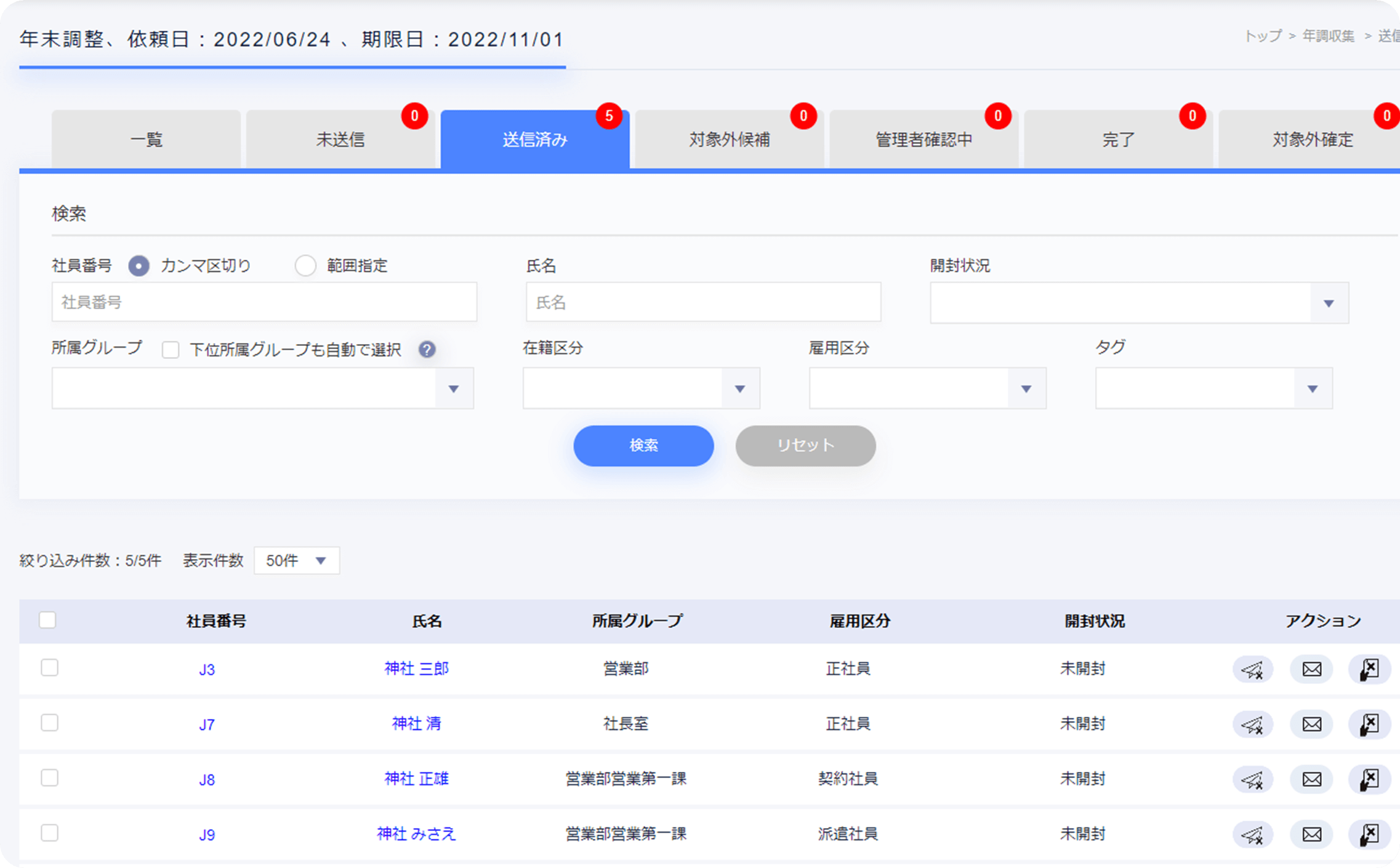Screen dimensions: 1400x868
Task: Click the blue 検索 button
Action: click(x=643, y=445)
